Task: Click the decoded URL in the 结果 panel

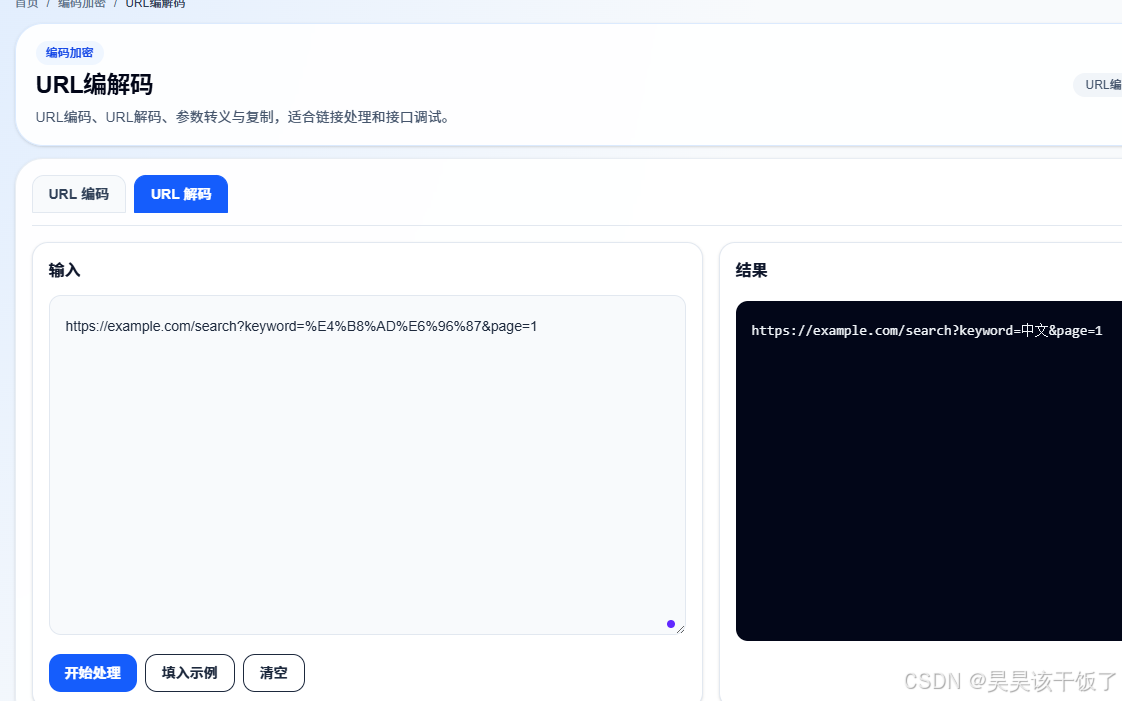Action: click(x=927, y=330)
